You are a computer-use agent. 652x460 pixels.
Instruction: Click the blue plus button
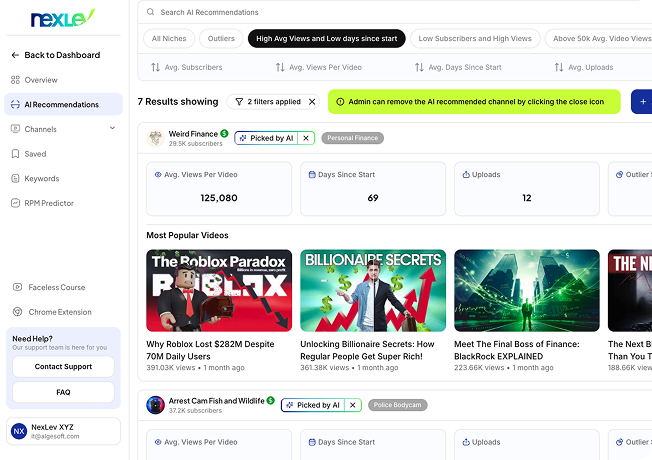(642, 101)
